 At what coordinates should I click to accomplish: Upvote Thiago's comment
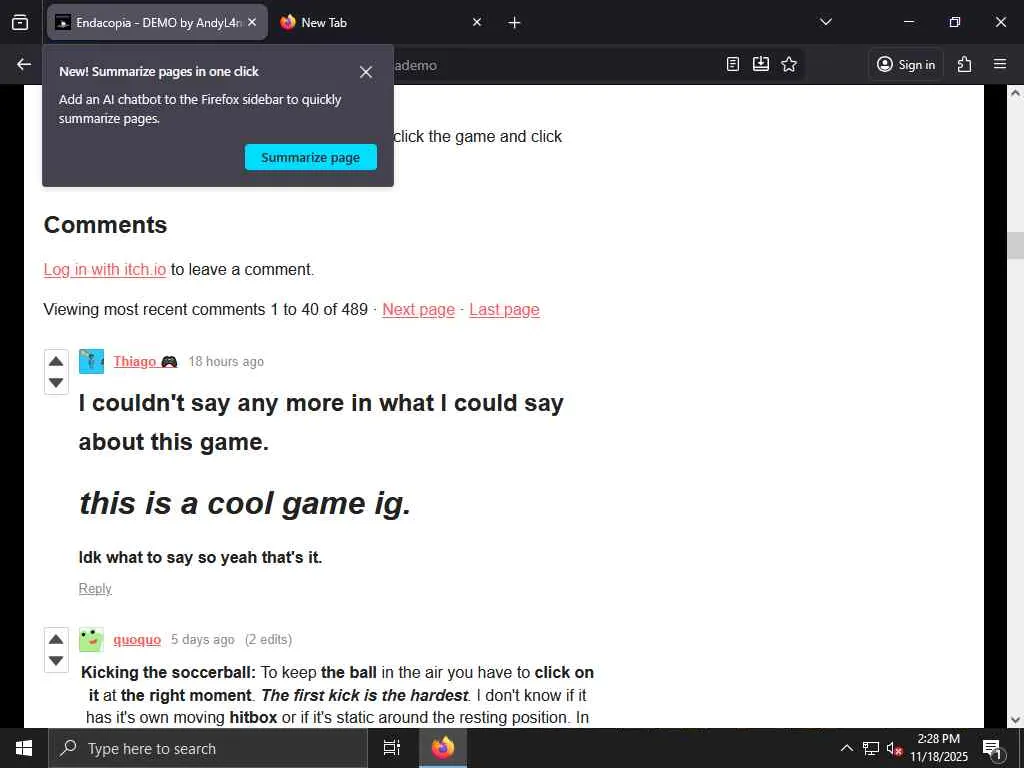(x=56, y=361)
